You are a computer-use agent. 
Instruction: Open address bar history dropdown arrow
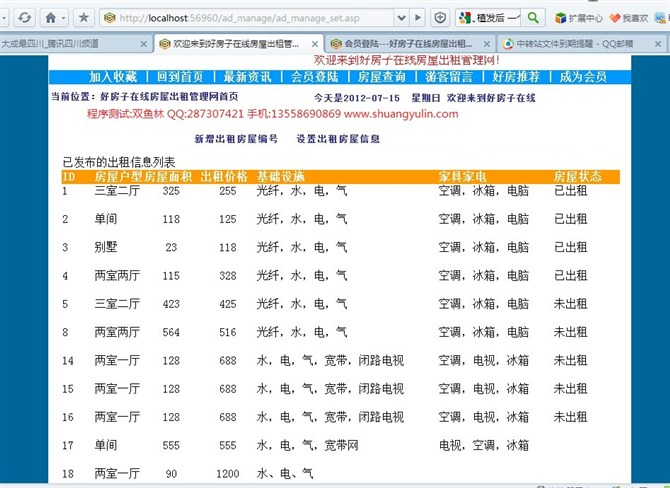(x=401, y=18)
